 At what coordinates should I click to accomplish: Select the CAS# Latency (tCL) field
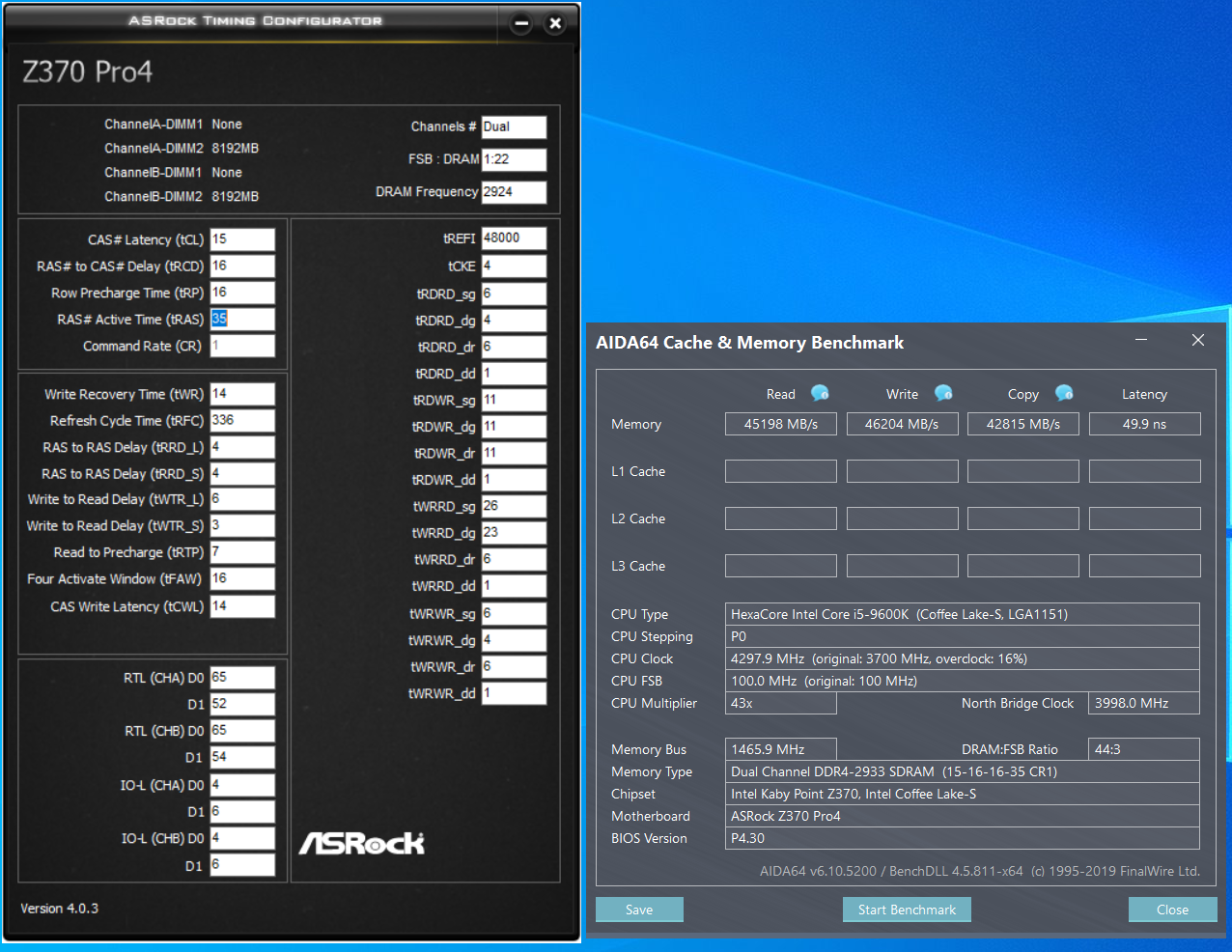(x=242, y=239)
